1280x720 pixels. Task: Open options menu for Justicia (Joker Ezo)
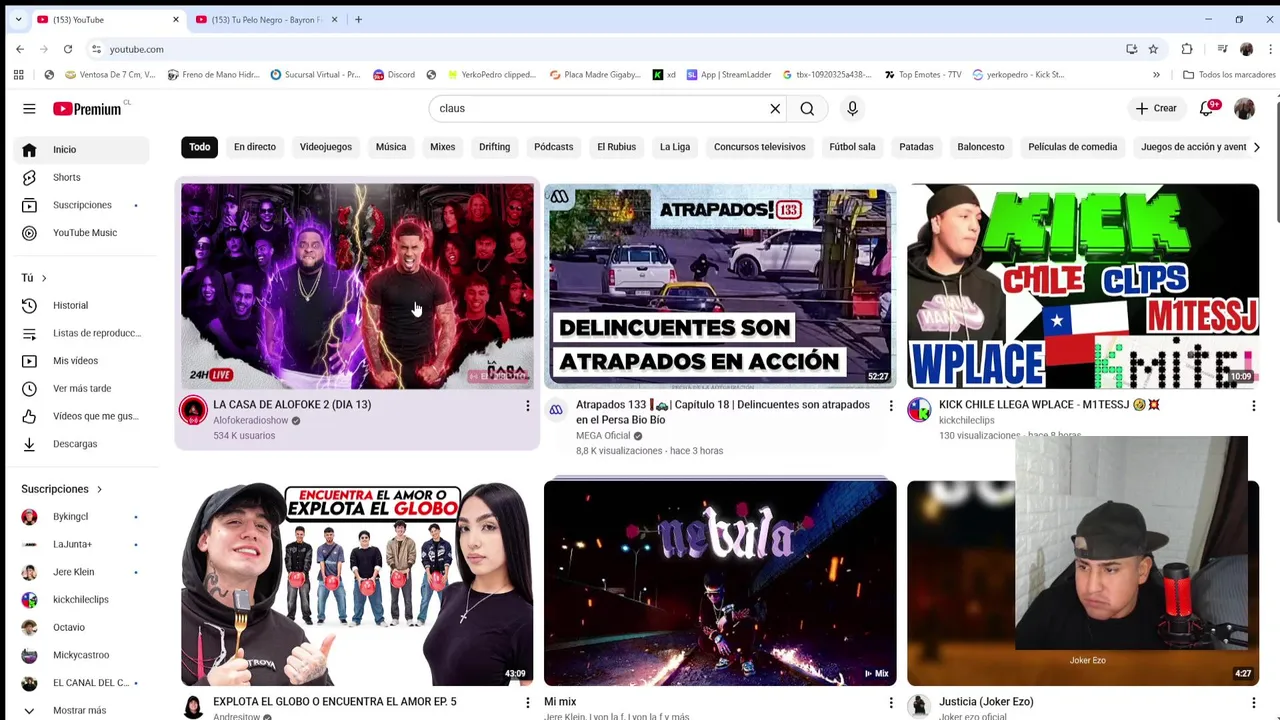pyautogui.click(x=1253, y=703)
